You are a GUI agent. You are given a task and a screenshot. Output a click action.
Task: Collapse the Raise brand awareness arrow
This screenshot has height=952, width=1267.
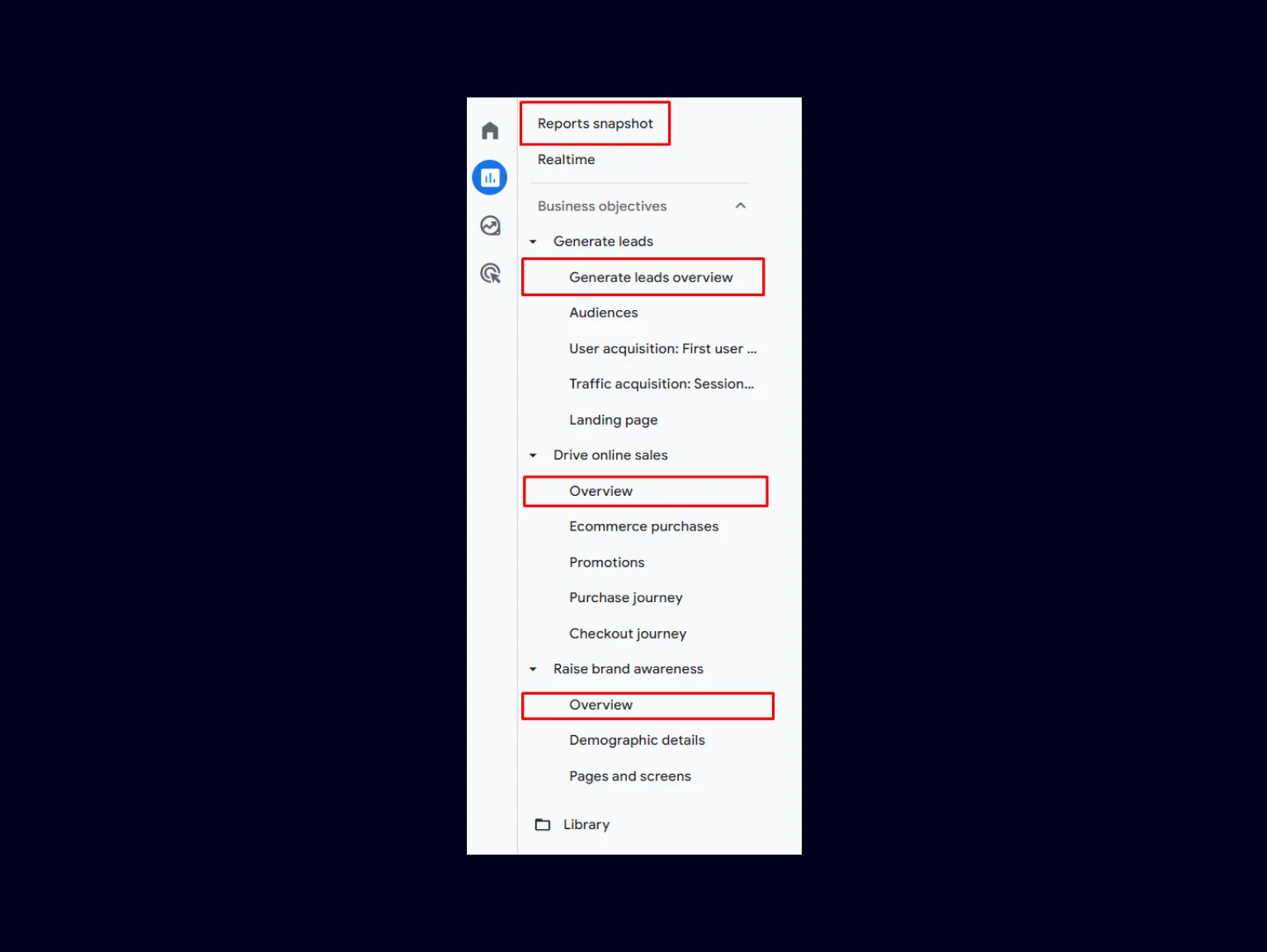(533, 669)
